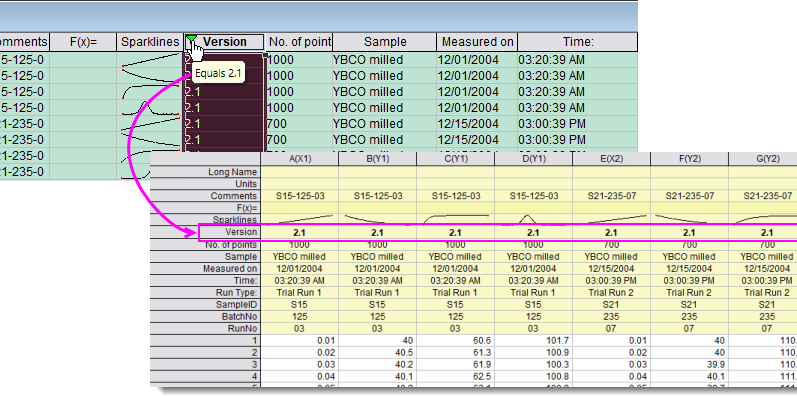Select the Comments row label in lower sheet

tap(205, 196)
